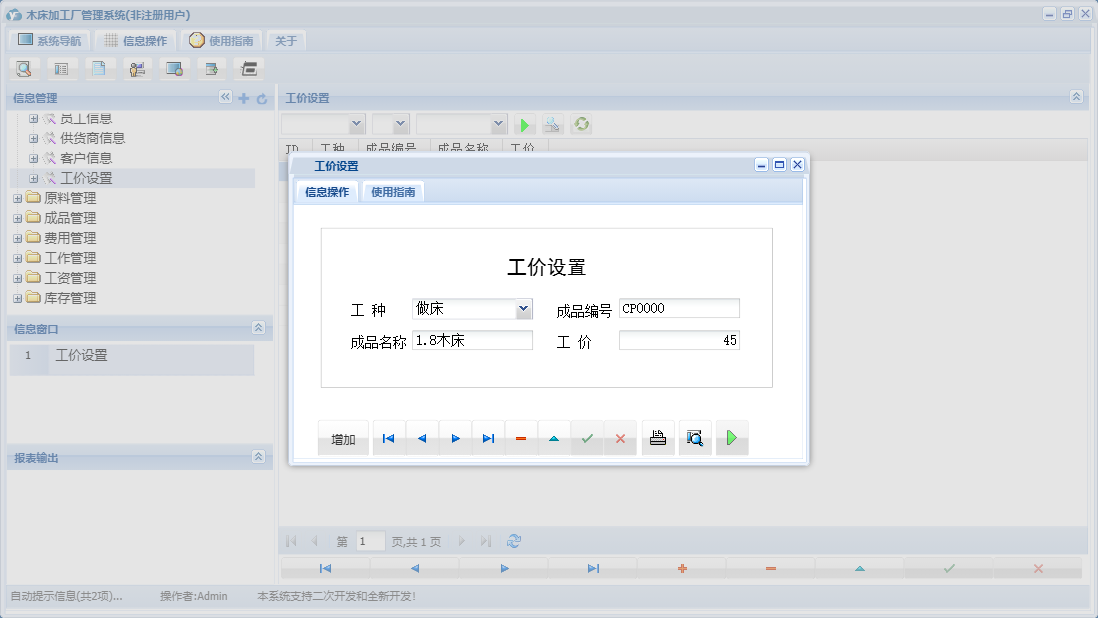Expand the 原料管理 folder in the tree
Viewport: 1098px width, 618px height.
click(18, 197)
